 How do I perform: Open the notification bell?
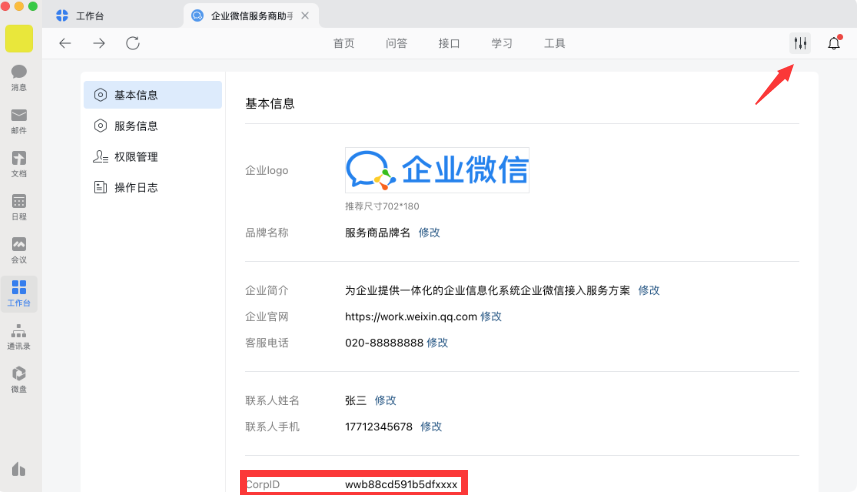pos(833,43)
